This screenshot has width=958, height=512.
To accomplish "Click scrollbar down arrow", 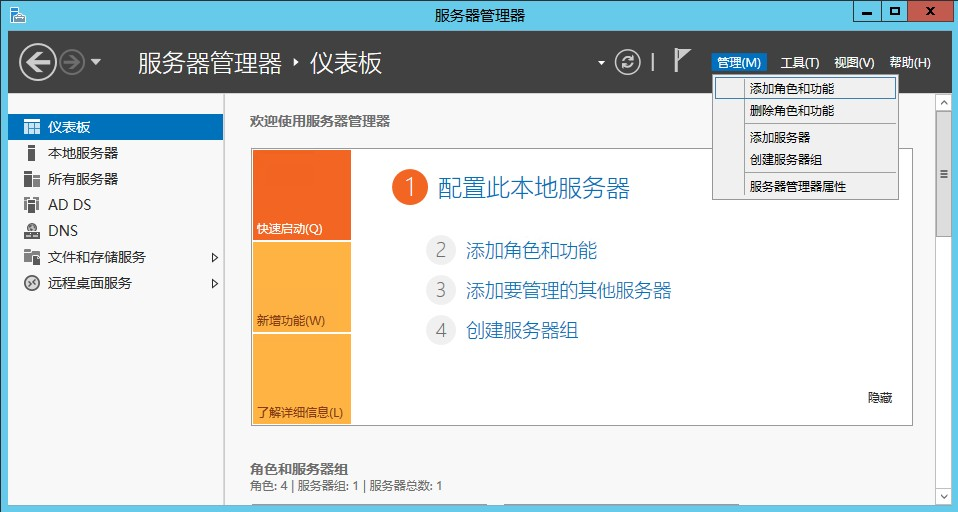I will click(x=944, y=497).
